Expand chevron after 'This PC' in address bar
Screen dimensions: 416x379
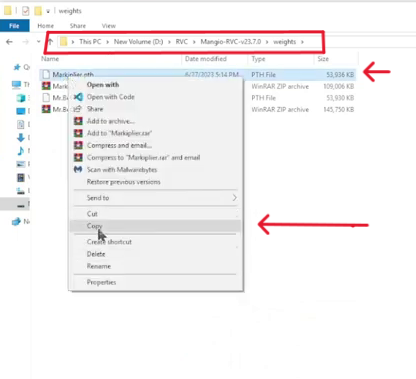(107, 42)
